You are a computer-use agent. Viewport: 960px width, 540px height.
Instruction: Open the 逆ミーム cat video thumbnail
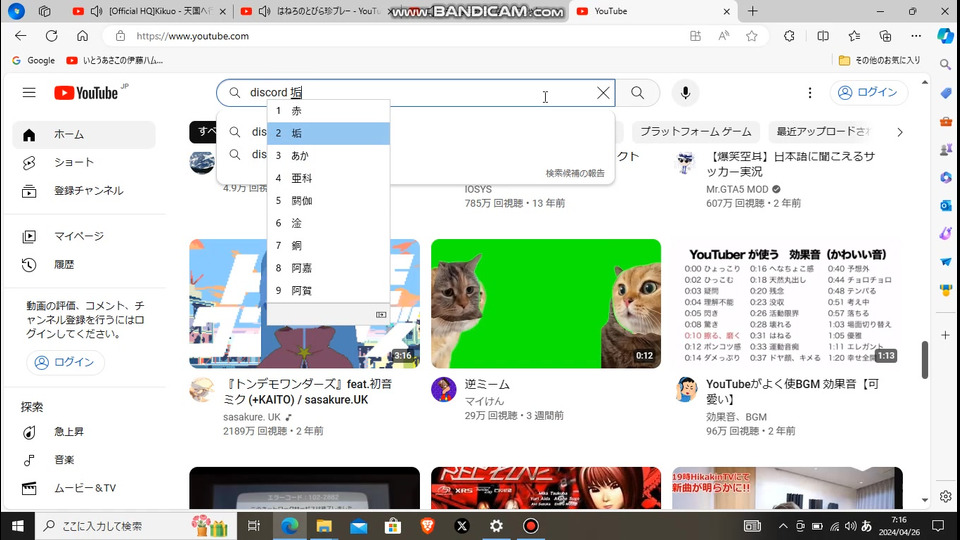coord(546,304)
